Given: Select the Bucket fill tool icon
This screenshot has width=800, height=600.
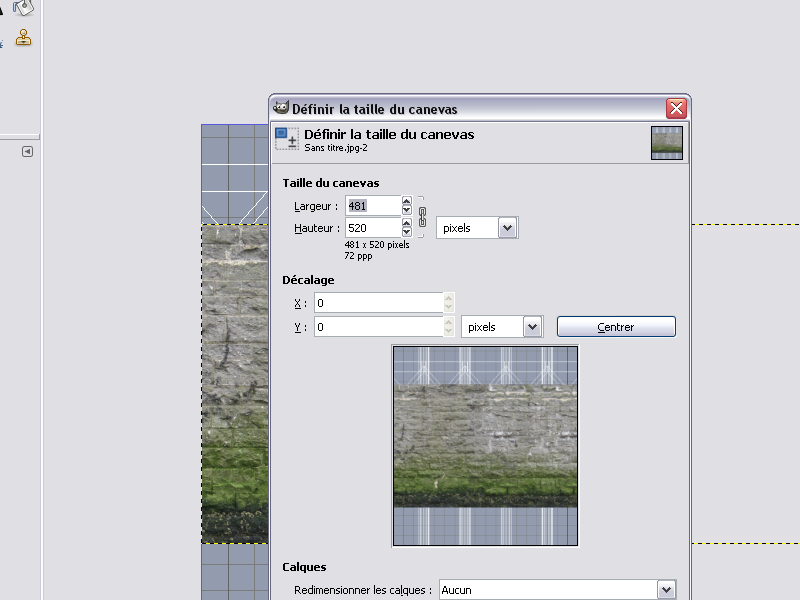Looking at the screenshot, I should coord(23,7).
